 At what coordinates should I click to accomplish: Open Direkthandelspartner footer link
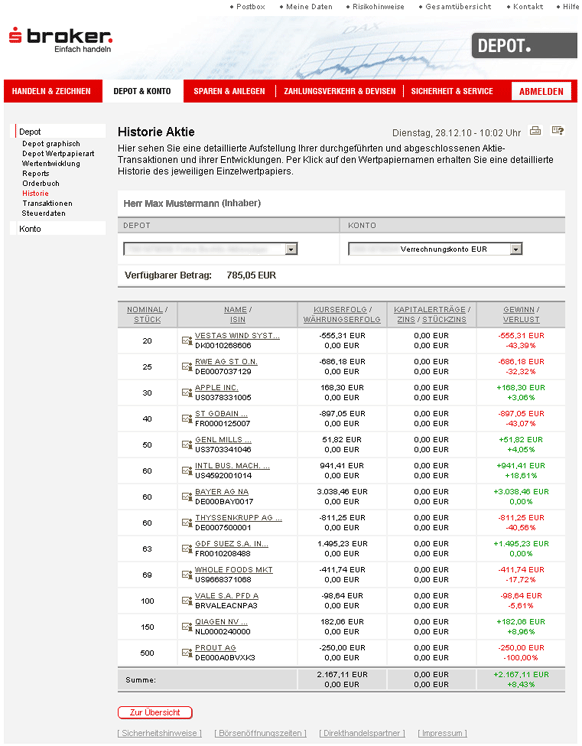362,733
